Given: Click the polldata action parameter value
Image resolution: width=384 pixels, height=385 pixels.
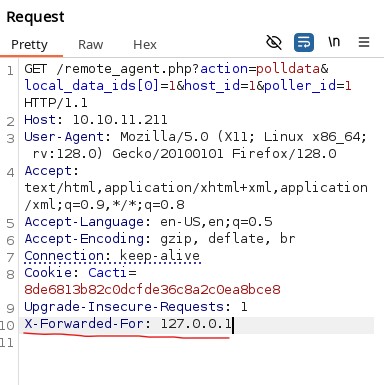Looking at the screenshot, I should (288, 69).
